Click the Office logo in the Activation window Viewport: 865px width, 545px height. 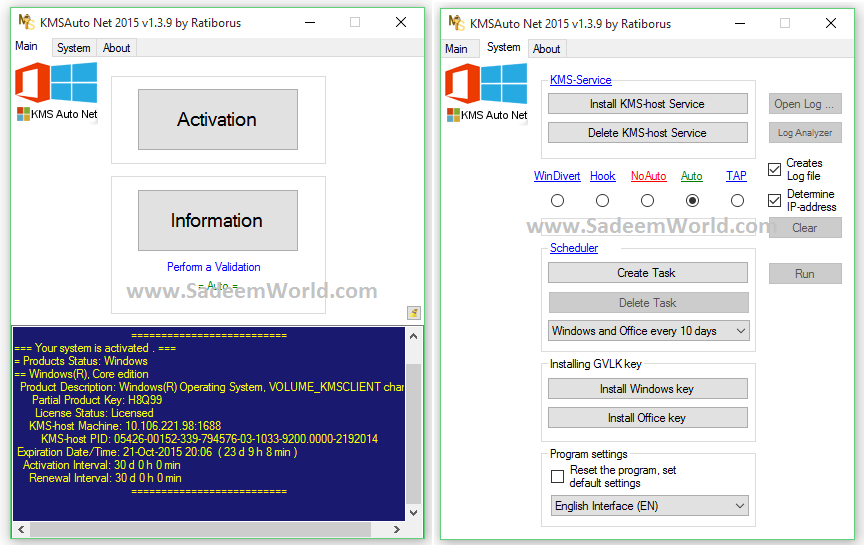coord(32,83)
